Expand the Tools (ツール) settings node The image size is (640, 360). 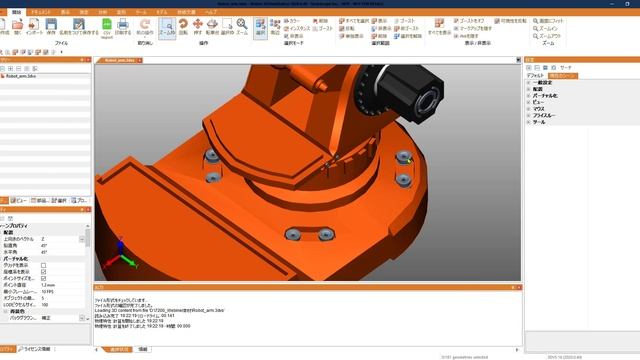pos(529,122)
